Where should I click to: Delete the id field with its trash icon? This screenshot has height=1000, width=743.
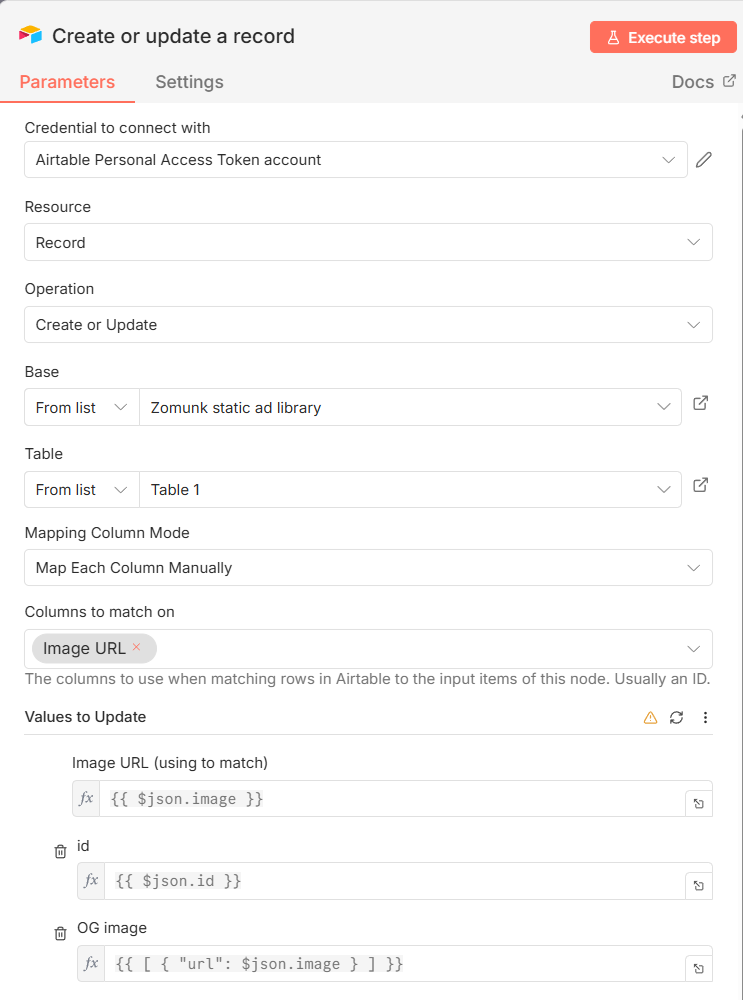[x=60, y=851]
